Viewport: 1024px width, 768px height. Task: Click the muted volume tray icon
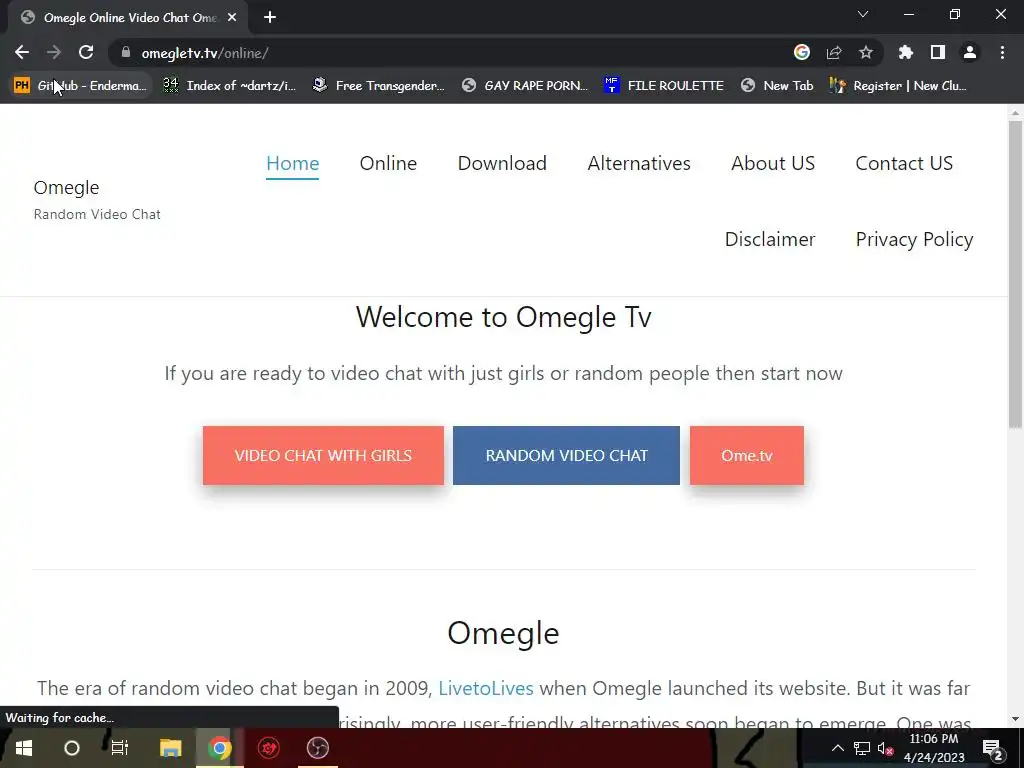886,748
